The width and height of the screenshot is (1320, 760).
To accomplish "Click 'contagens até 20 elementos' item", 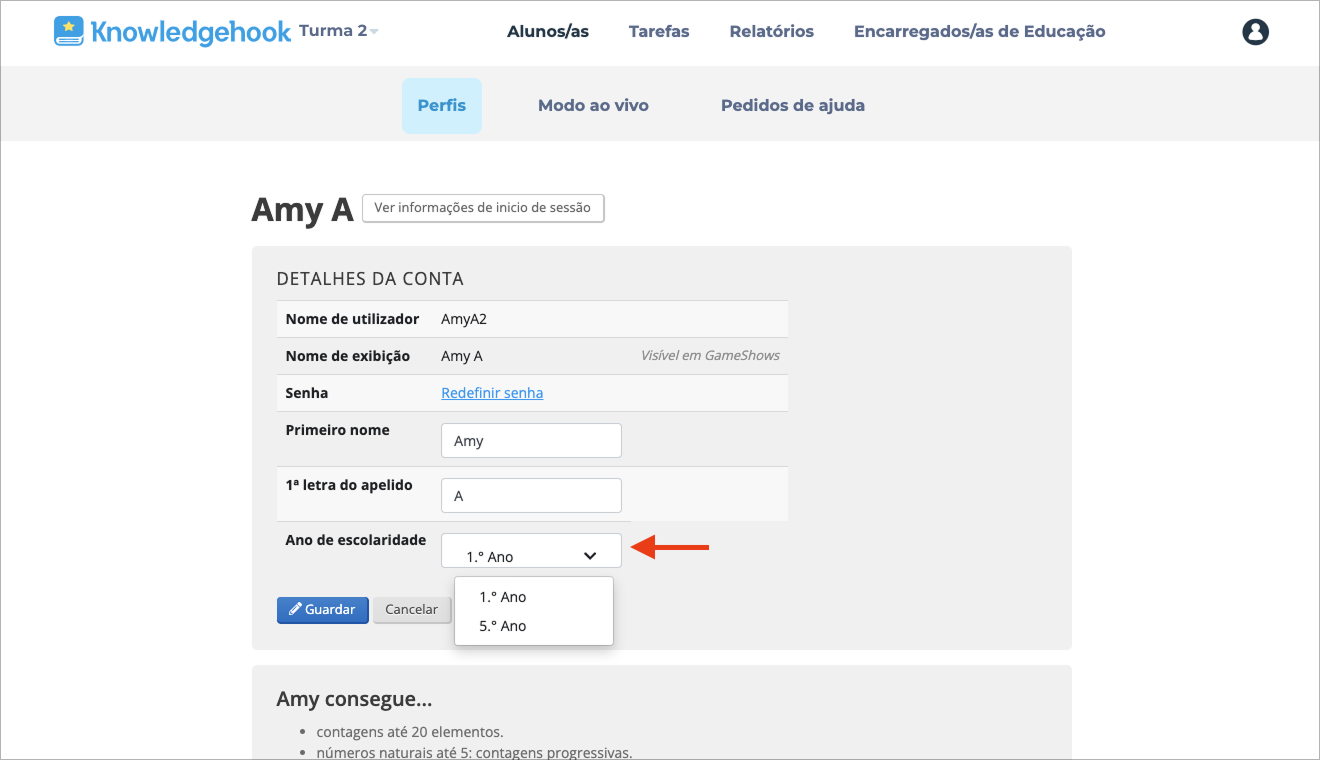I will pos(410,731).
